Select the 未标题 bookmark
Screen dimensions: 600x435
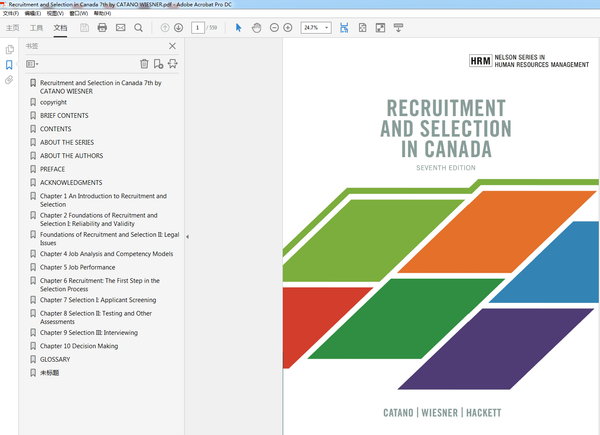coord(49,373)
